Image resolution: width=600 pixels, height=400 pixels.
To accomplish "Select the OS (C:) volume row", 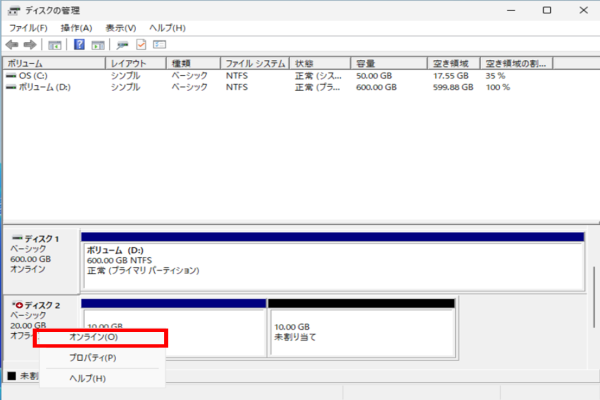I will pyautogui.click(x=30, y=75).
